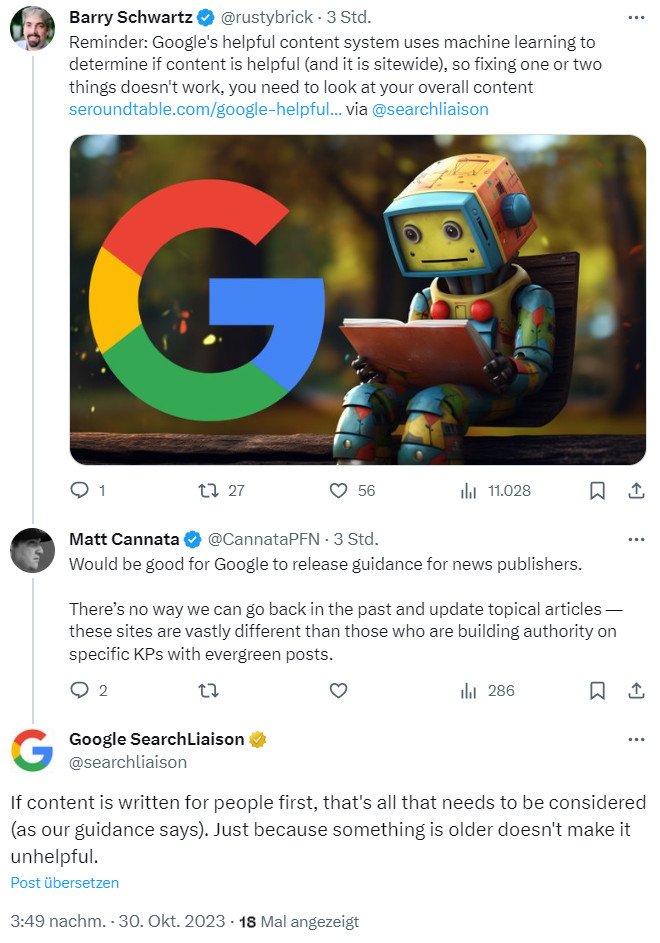Viewport: 660px width, 943px height.
Task: Like Barry Schwartz's post via the heart icon
Action: (337, 491)
